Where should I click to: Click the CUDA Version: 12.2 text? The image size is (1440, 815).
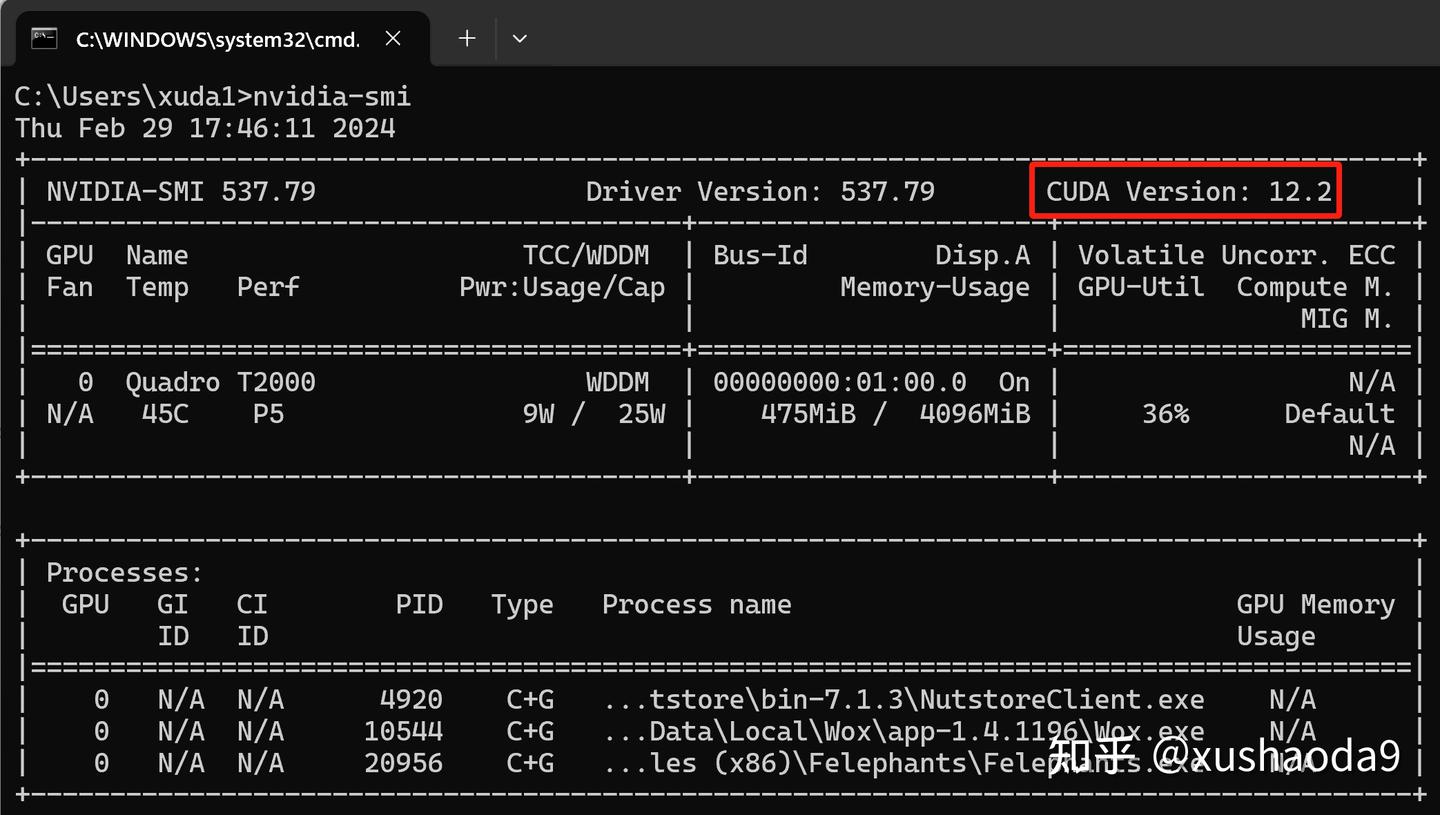(x=1189, y=191)
